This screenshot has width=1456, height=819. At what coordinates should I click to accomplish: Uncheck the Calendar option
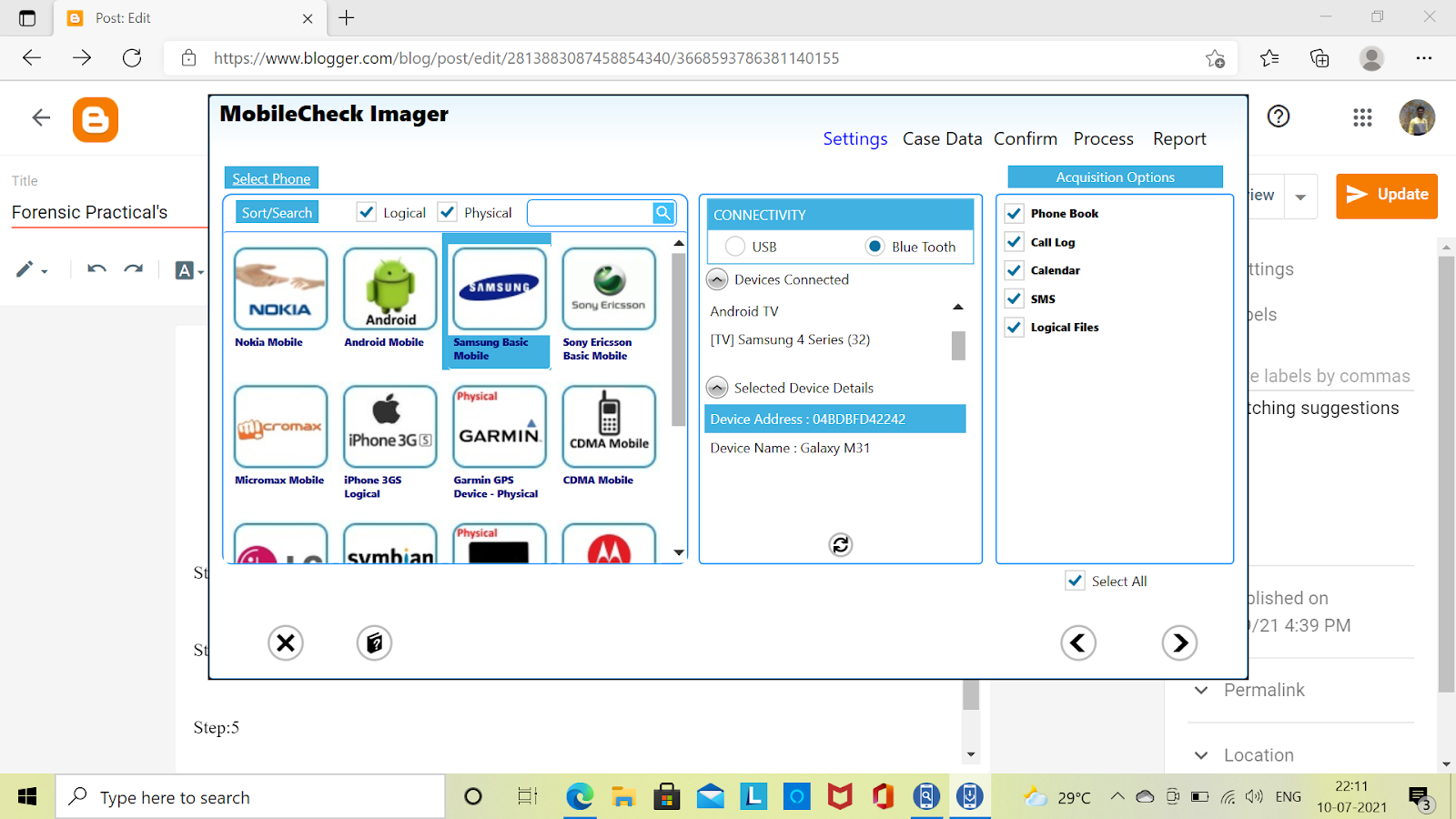click(x=1014, y=270)
